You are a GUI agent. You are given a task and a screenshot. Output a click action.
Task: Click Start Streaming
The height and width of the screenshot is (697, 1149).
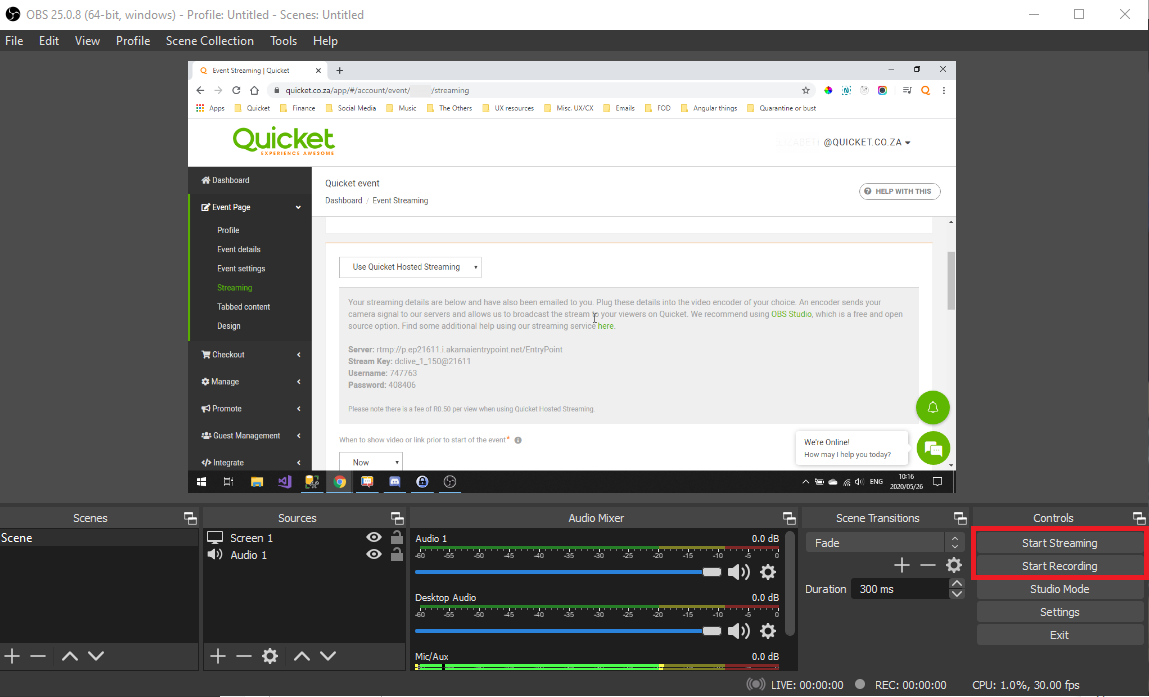pyautogui.click(x=1059, y=542)
